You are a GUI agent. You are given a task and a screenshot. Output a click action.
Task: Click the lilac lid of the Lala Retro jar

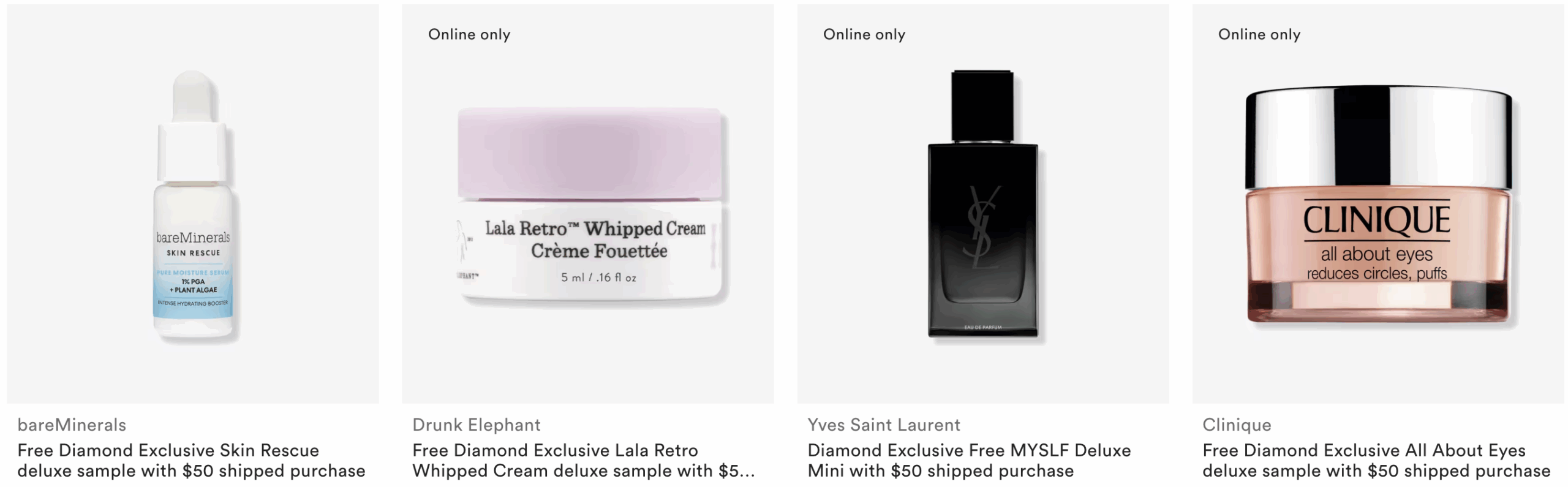pos(589,153)
